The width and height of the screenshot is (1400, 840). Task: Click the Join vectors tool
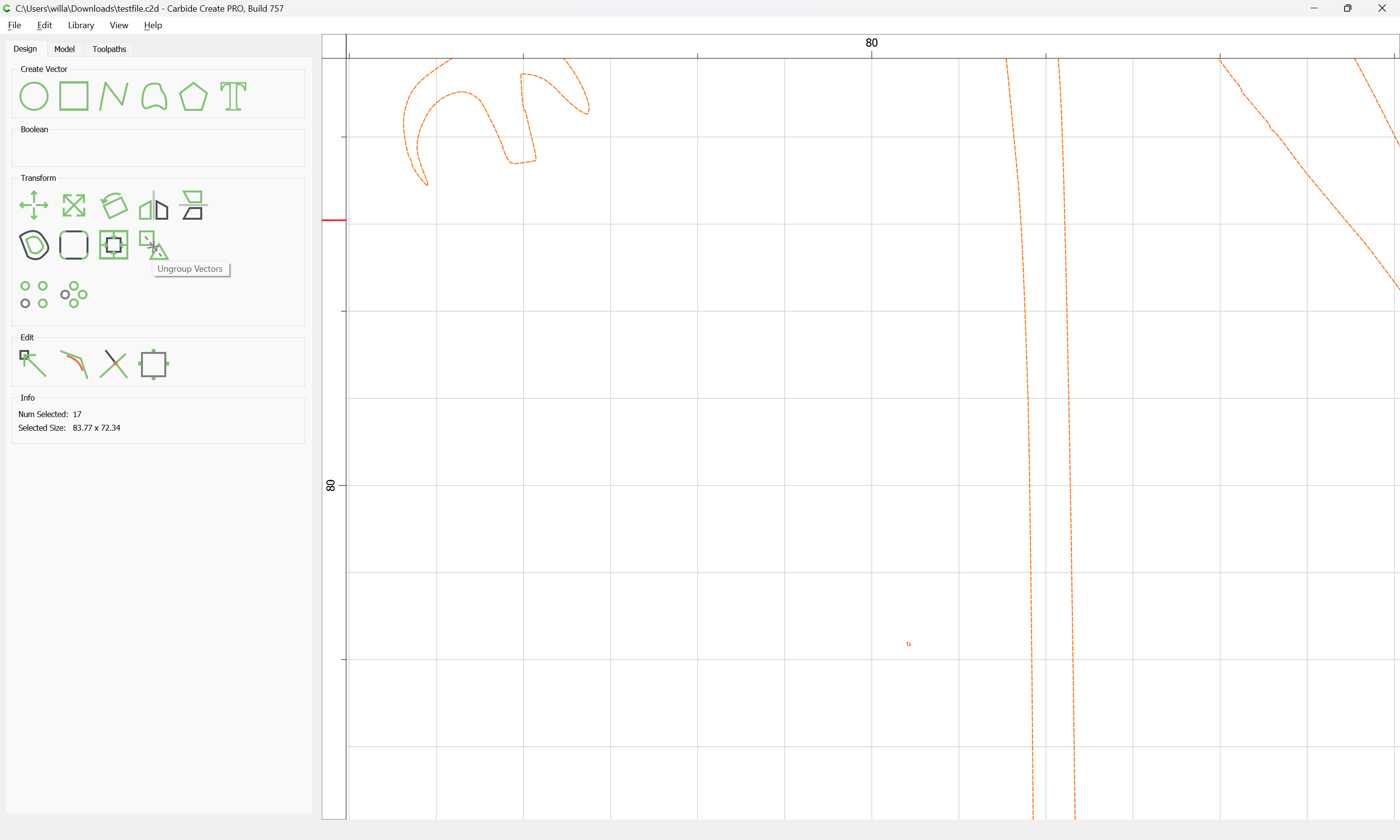click(74, 364)
